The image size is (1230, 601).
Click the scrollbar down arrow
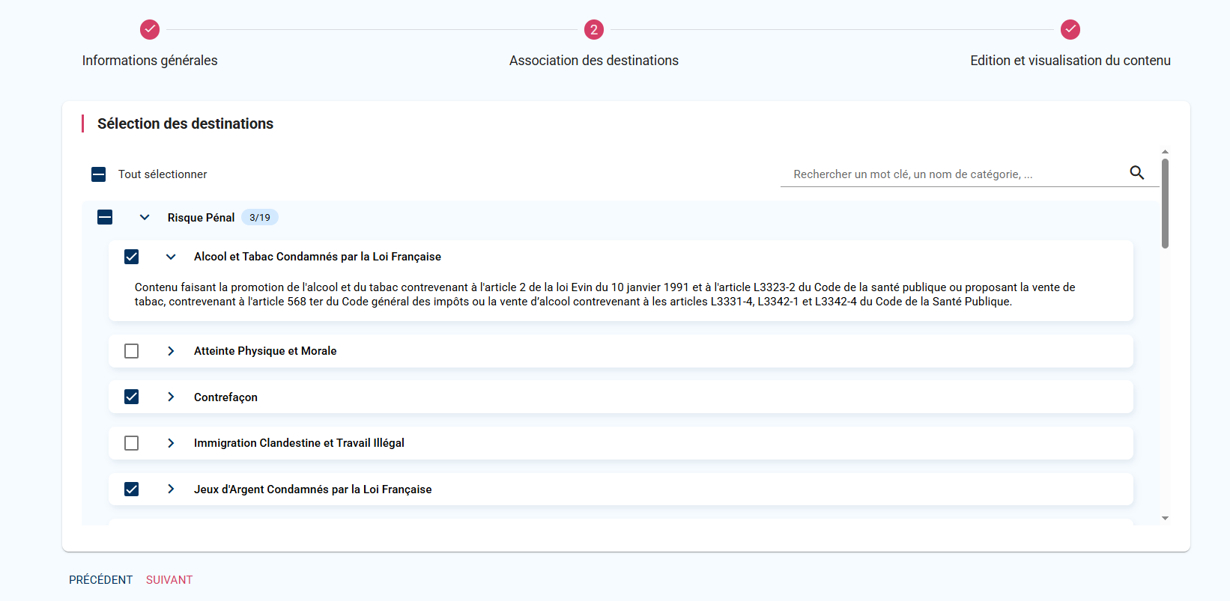[1165, 518]
